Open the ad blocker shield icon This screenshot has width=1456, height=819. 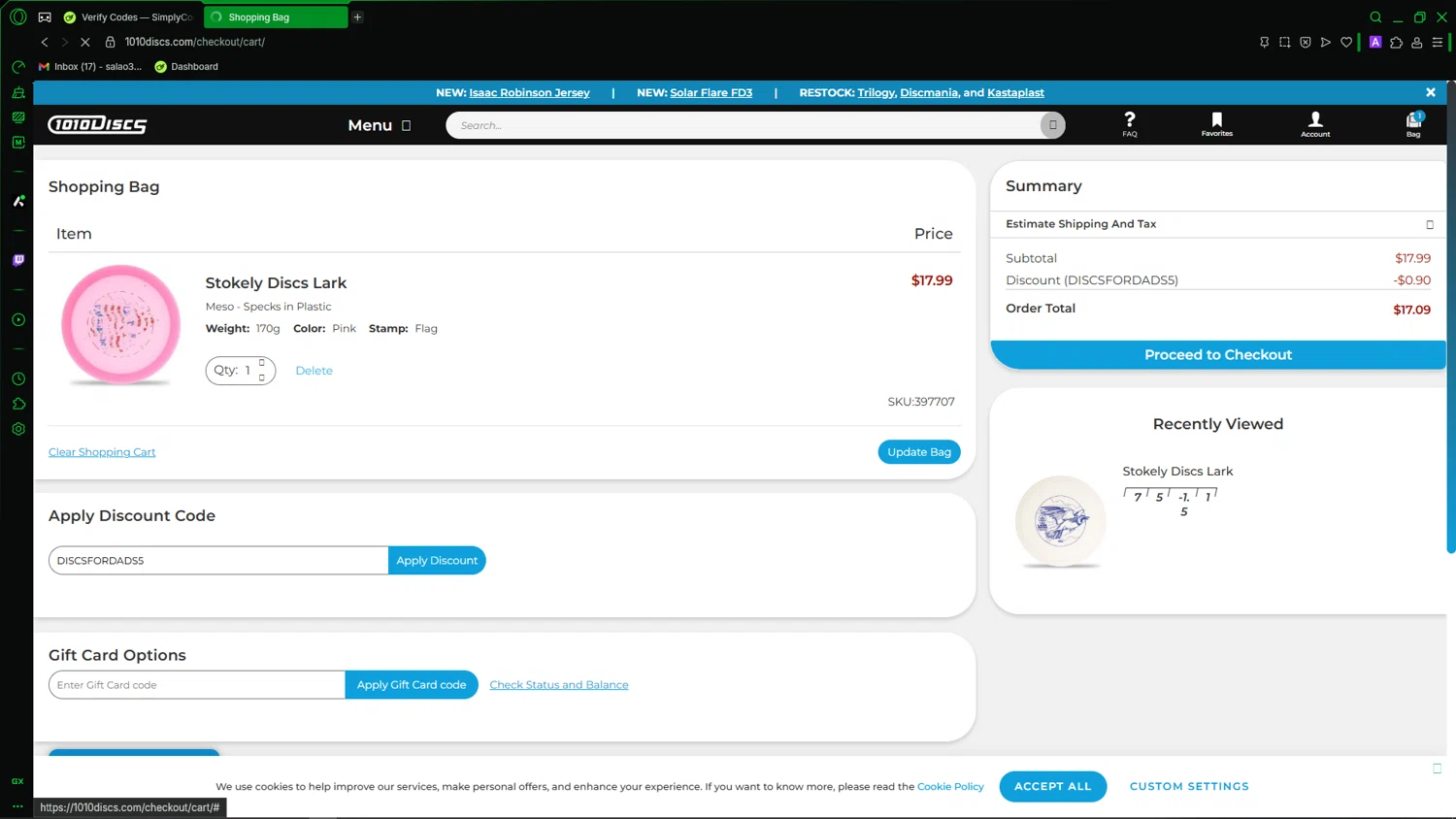point(1305,42)
